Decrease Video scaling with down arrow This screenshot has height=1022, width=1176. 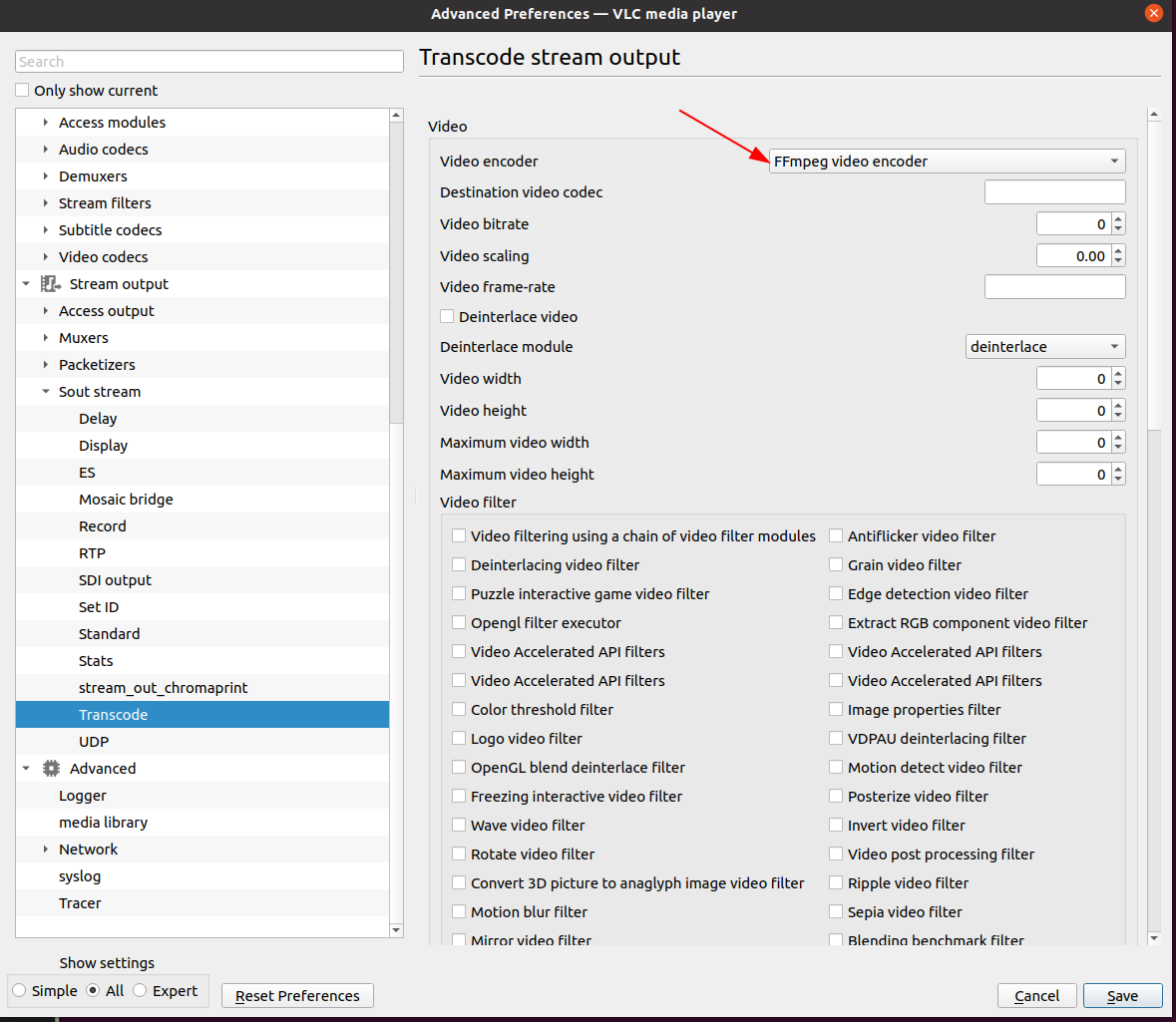coord(1118,261)
